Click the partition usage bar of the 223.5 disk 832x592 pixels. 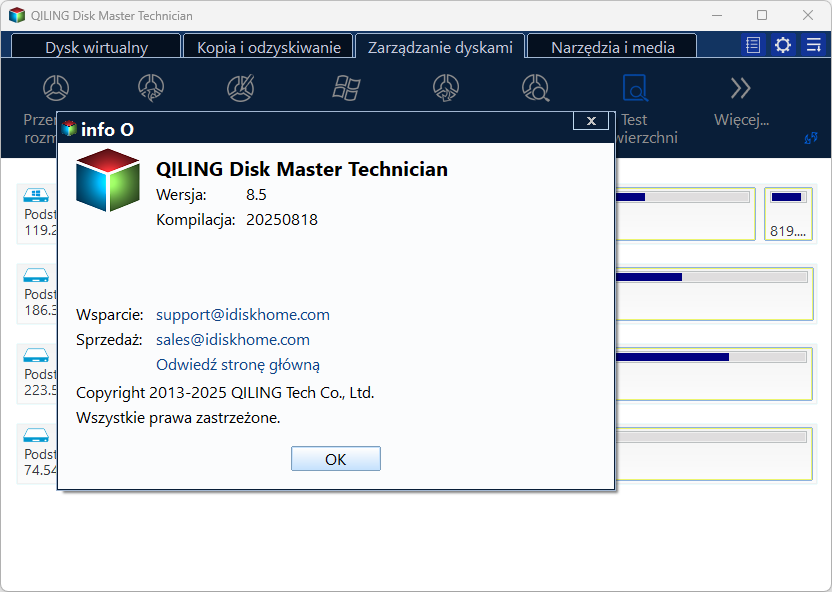click(711, 357)
